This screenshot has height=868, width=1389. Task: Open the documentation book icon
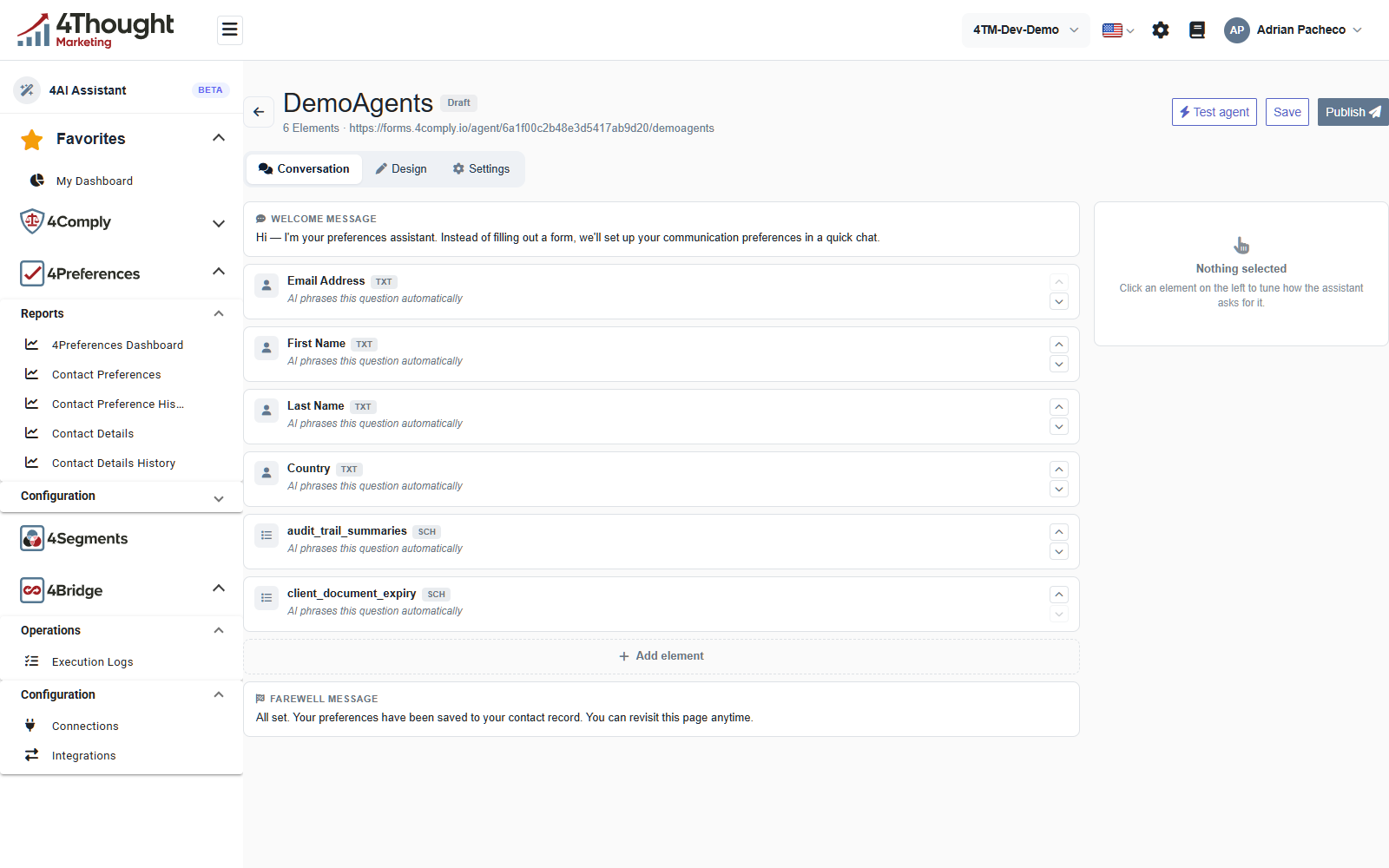[x=1197, y=30]
